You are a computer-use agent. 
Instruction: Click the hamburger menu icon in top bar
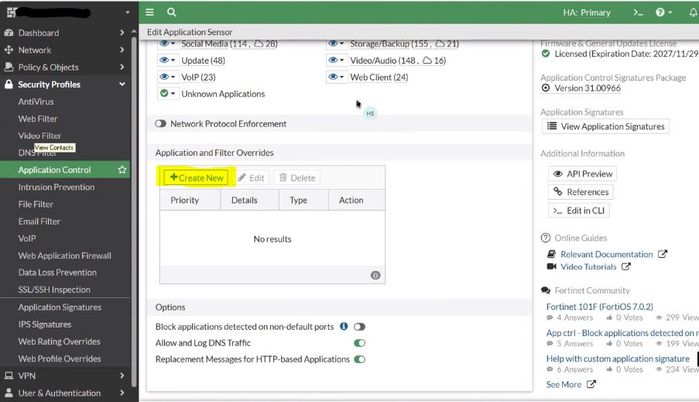(150, 12)
